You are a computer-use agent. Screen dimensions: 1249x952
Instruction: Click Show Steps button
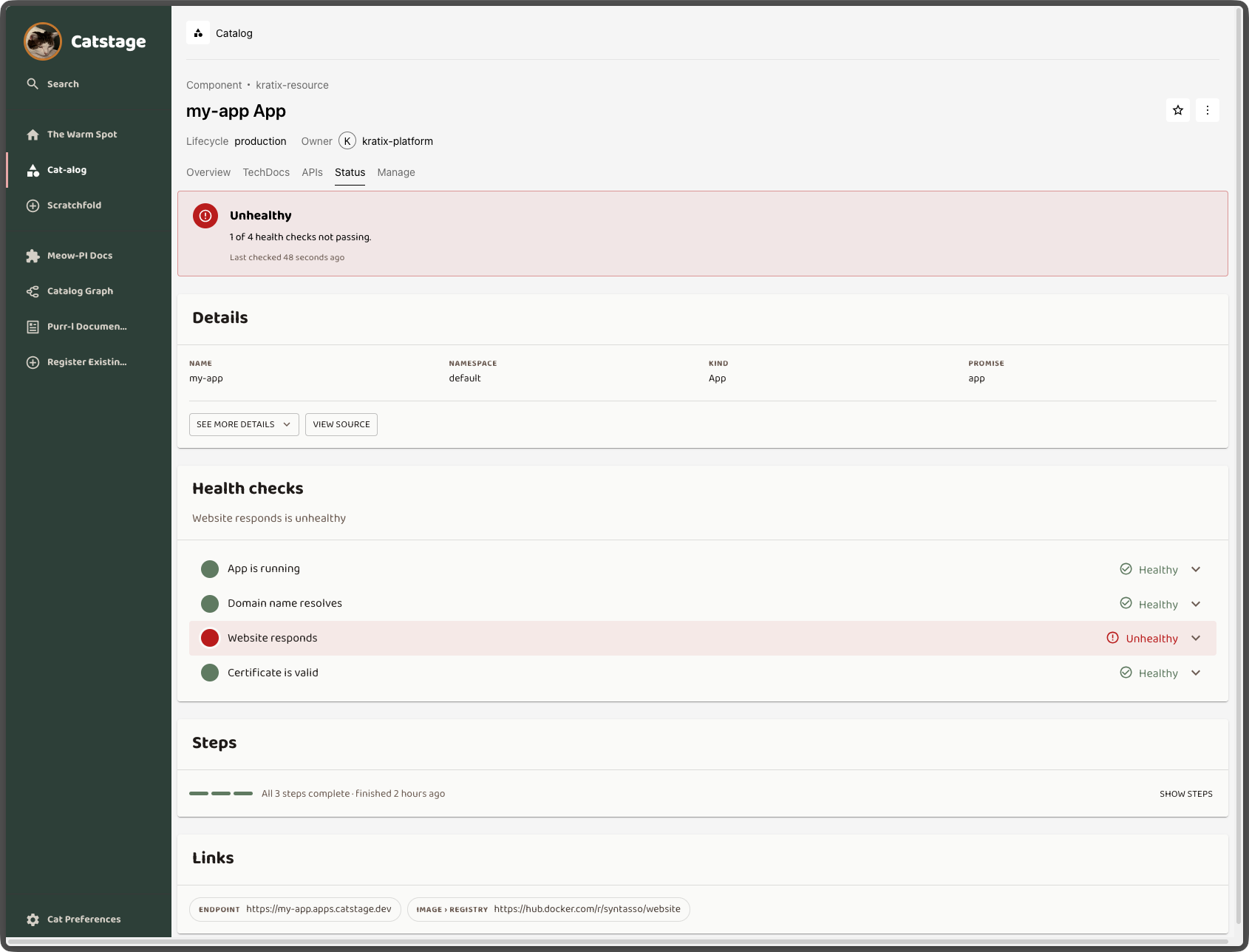1185,794
